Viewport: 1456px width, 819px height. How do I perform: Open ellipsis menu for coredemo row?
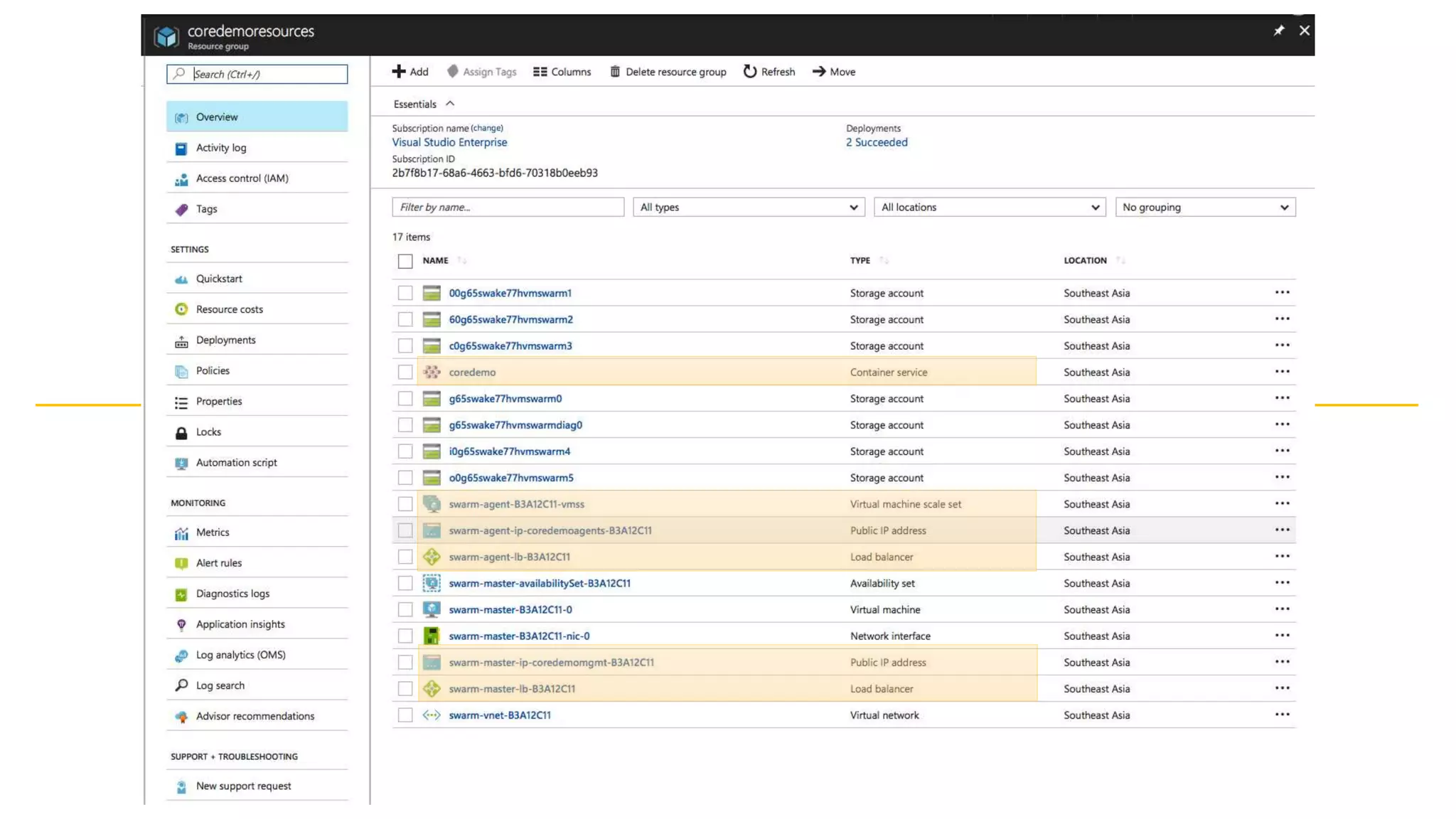(x=1282, y=372)
